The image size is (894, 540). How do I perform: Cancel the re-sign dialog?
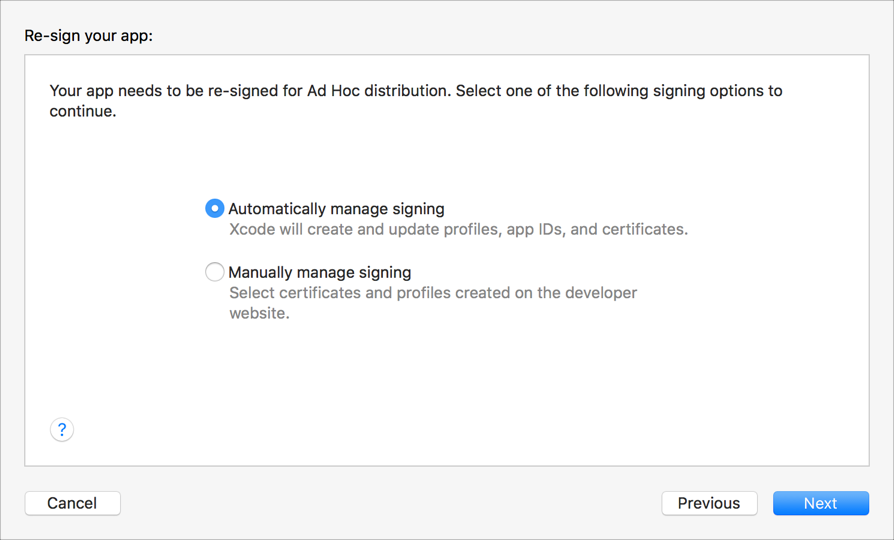72,503
